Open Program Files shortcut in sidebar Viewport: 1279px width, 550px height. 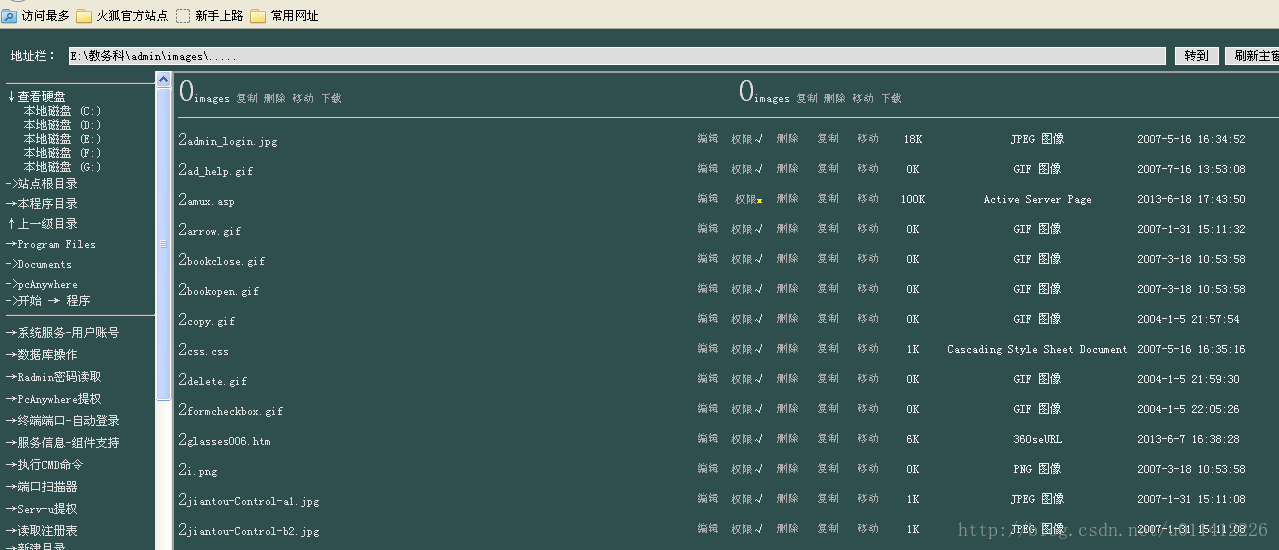[51, 244]
